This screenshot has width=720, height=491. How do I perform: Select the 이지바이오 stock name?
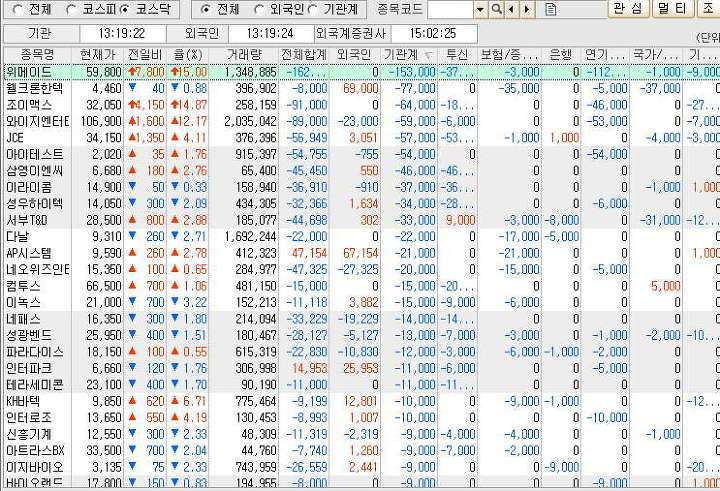pyautogui.click(x=34, y=467)
